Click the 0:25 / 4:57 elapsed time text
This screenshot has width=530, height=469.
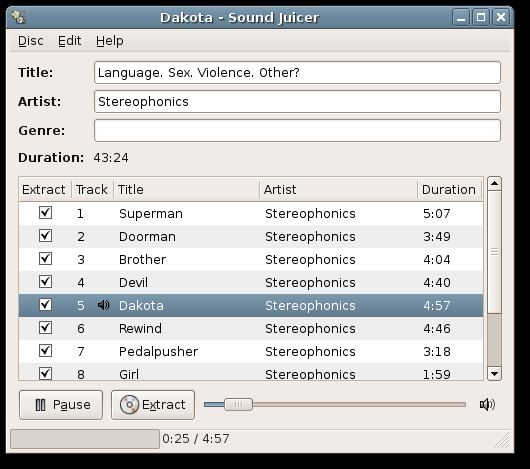pyautogui.click(x=196, y=439)
